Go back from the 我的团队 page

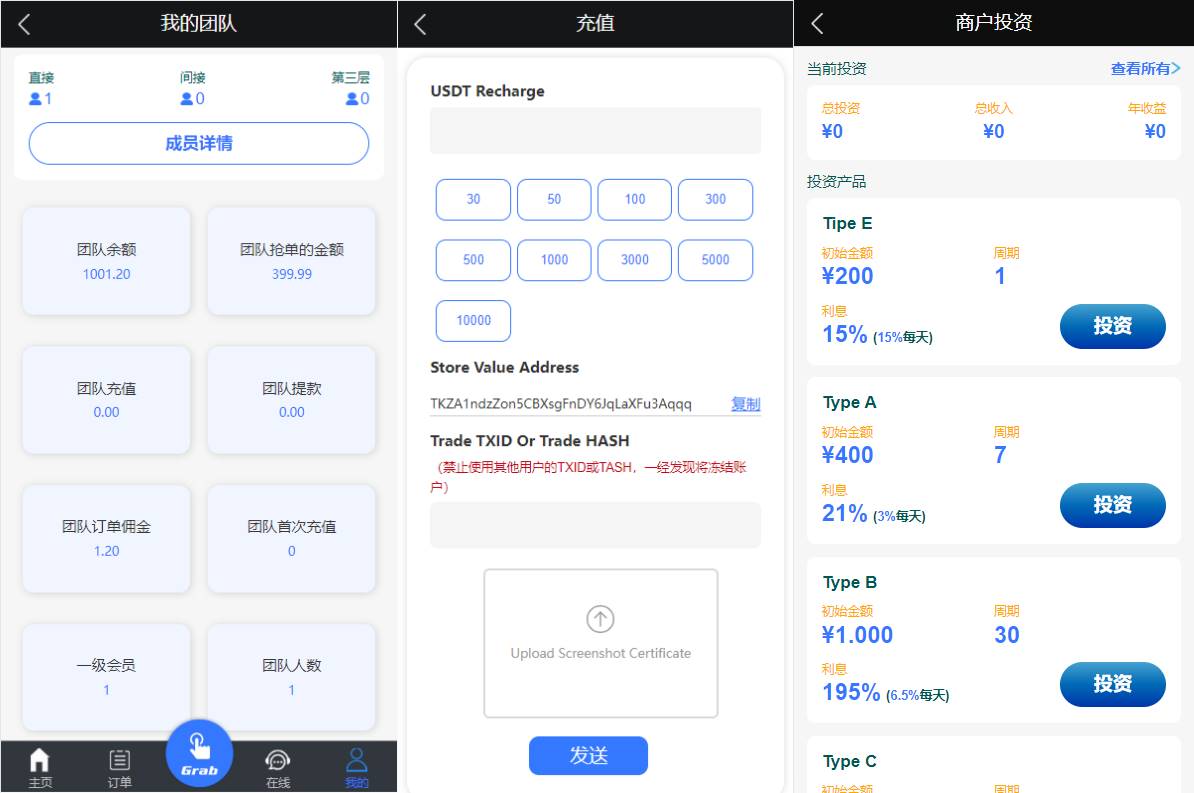(25, 24)
